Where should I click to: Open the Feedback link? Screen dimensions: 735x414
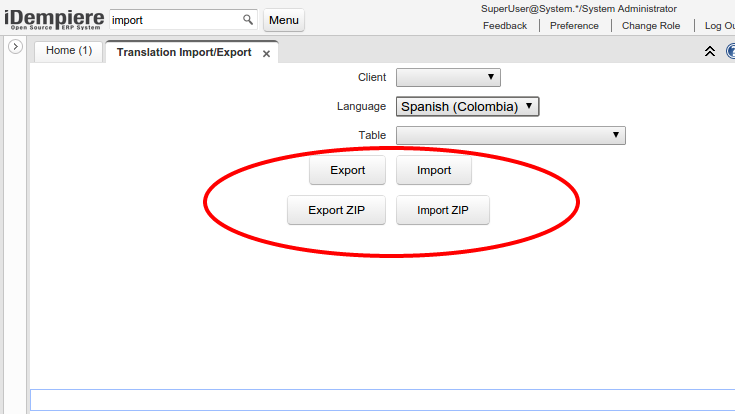(x=505, y=26)
